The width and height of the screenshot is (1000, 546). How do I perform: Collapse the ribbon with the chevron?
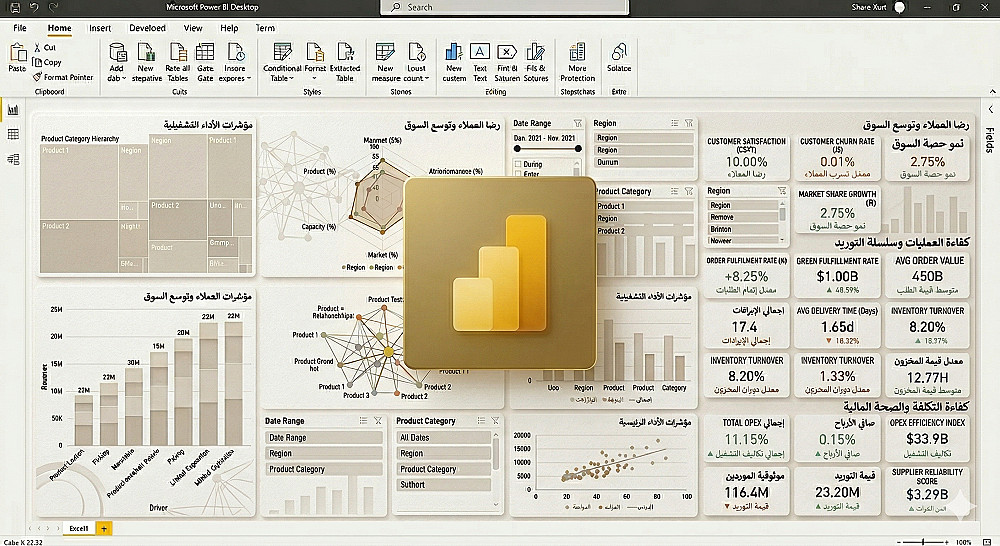992,92
